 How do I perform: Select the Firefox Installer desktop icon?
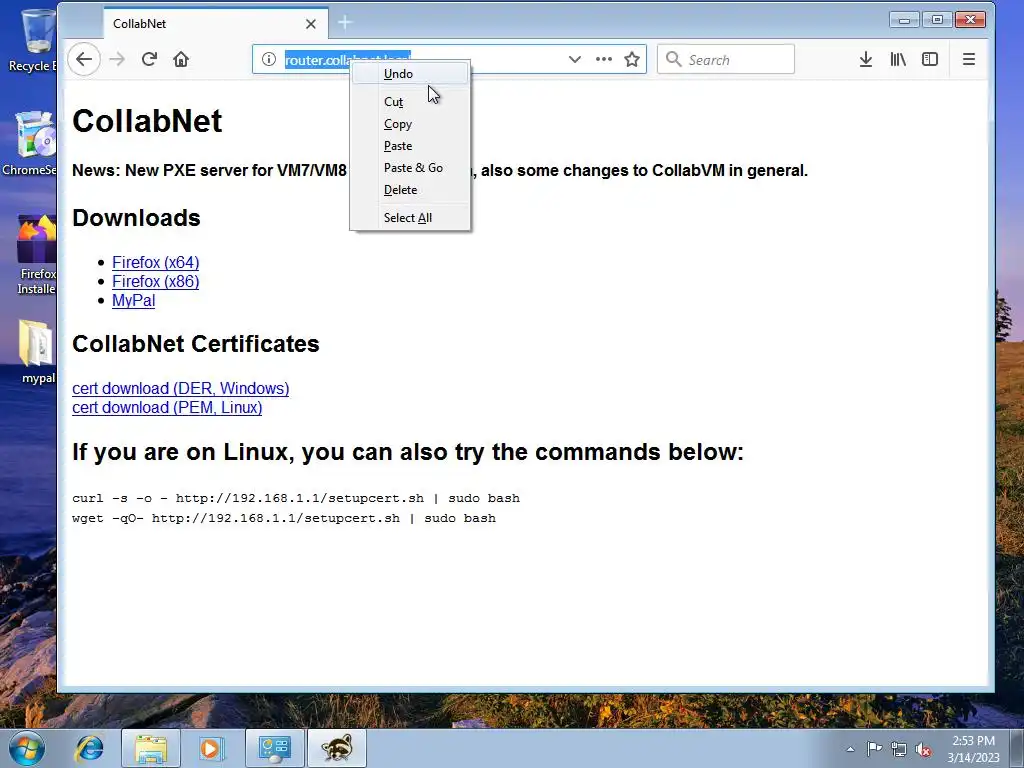coord(37,255)
